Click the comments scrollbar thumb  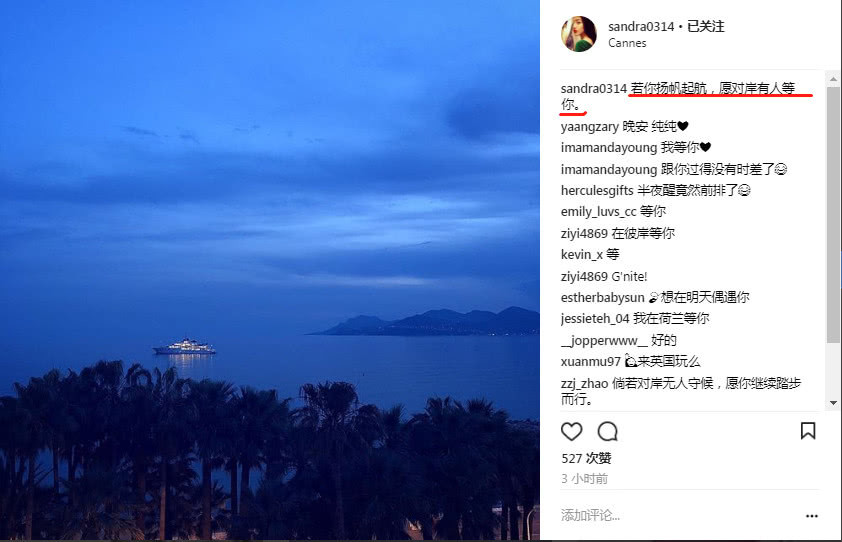point(833,214)
